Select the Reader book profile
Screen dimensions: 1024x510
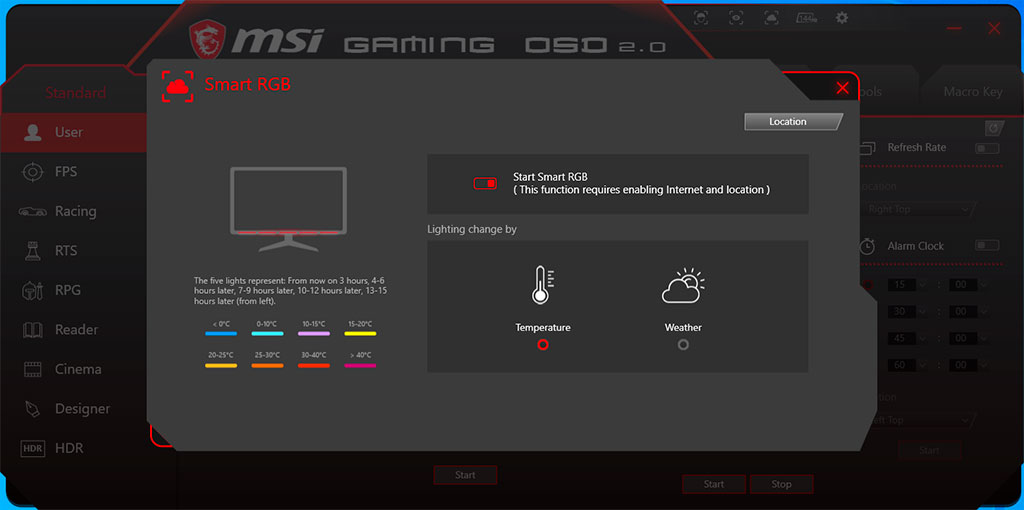[x=73, y=330]
